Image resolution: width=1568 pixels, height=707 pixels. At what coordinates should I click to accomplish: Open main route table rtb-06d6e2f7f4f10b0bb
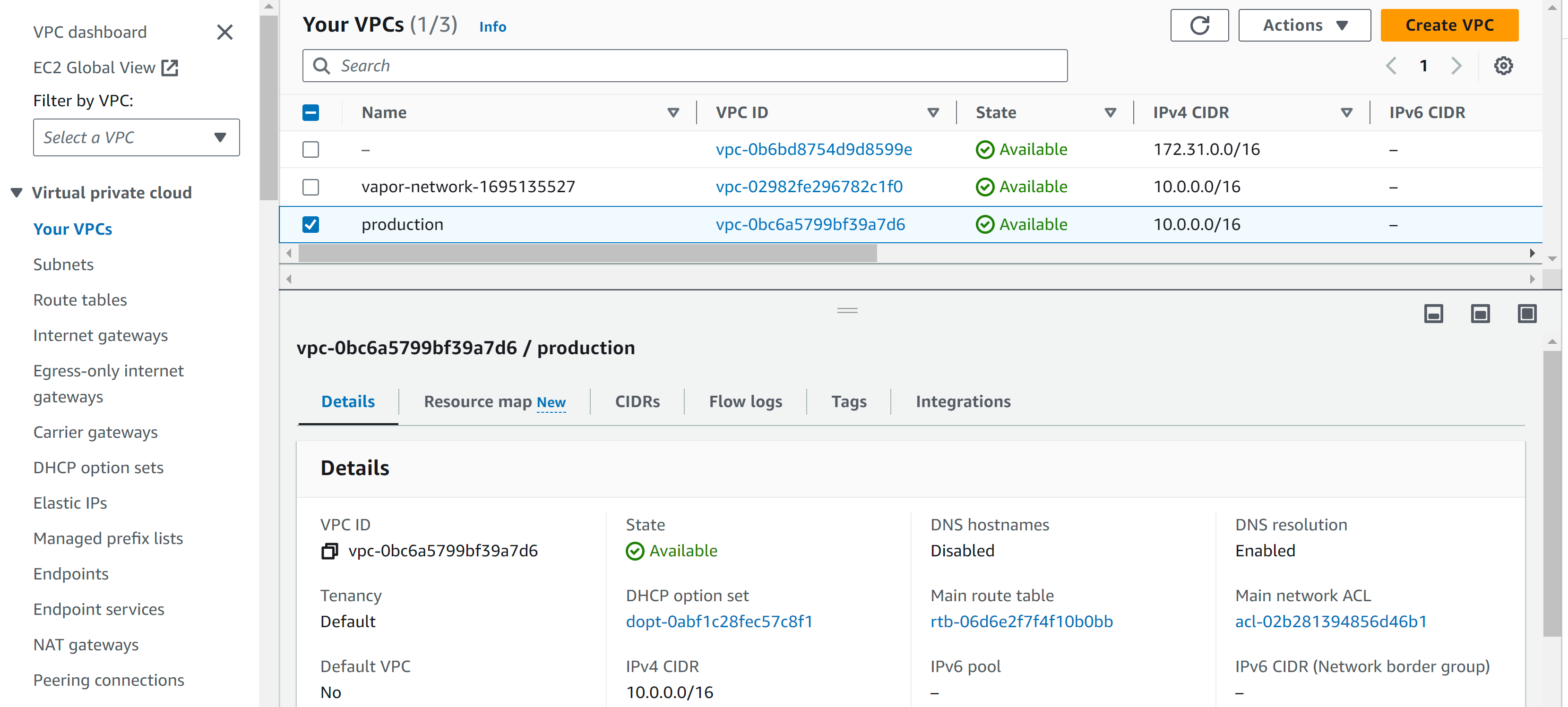click(1021, 622)
